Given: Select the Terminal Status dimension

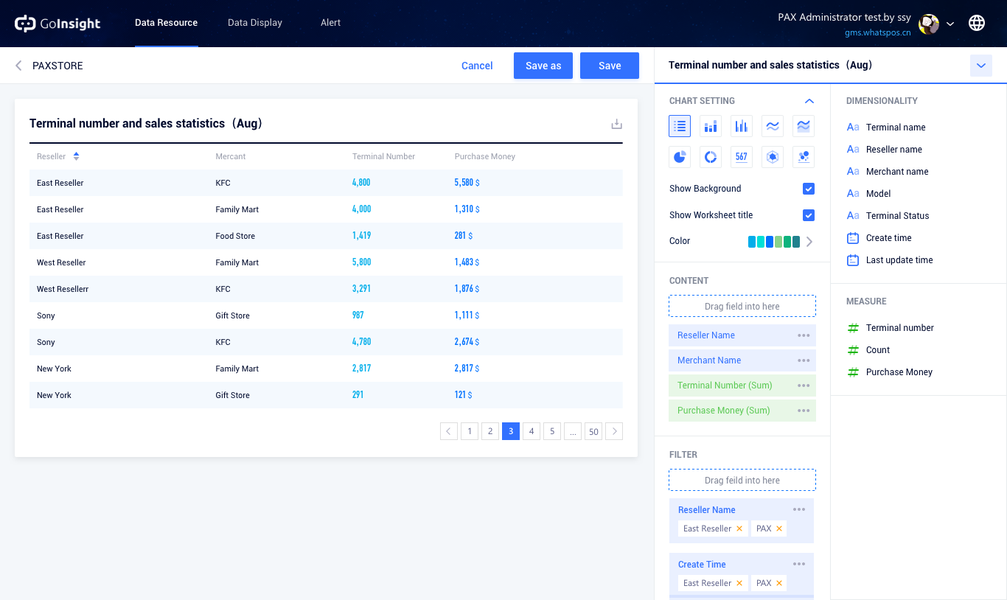Looking at the screenshot, I should click(897, 216).
